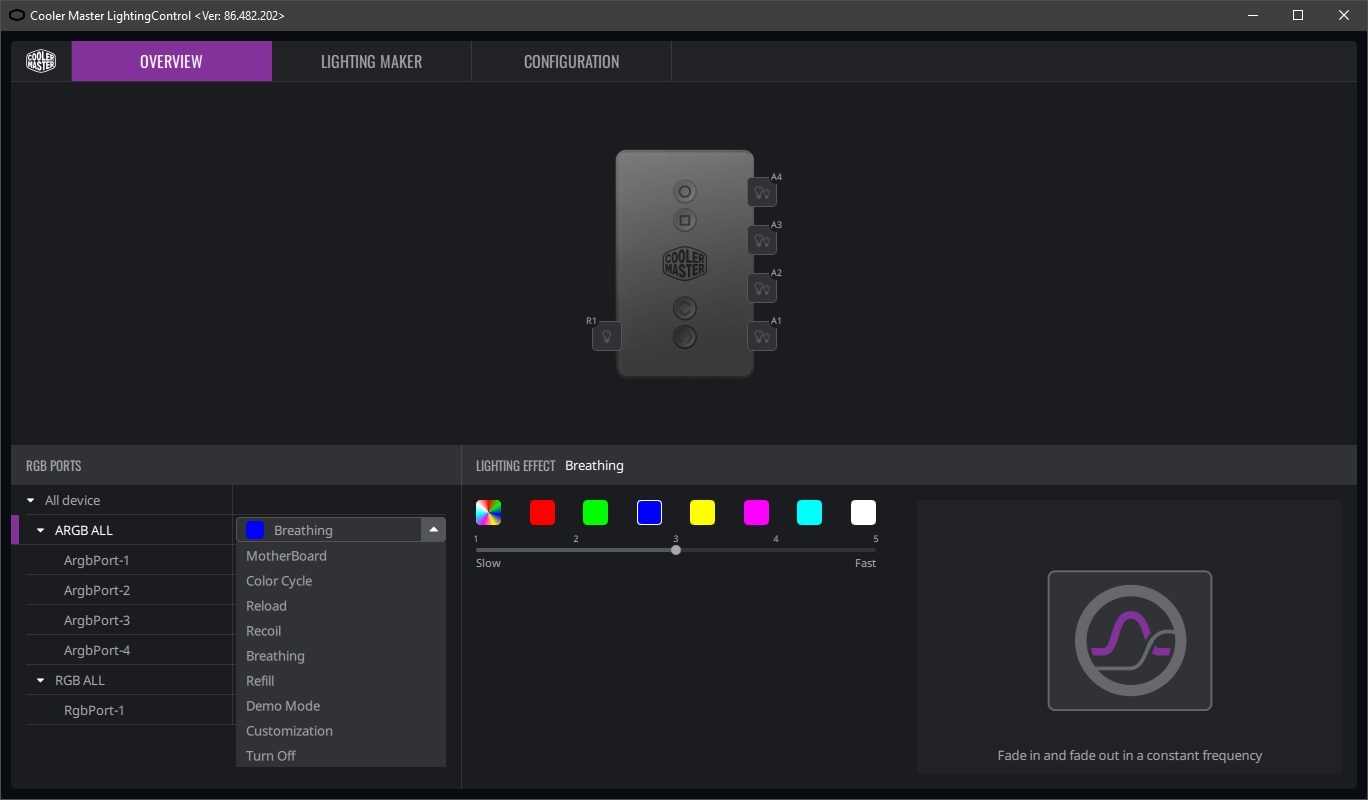This screenshot has width=1368, height=800.
Task: Click the fade in and fade out description
Action: click(x=1130, y=755)
